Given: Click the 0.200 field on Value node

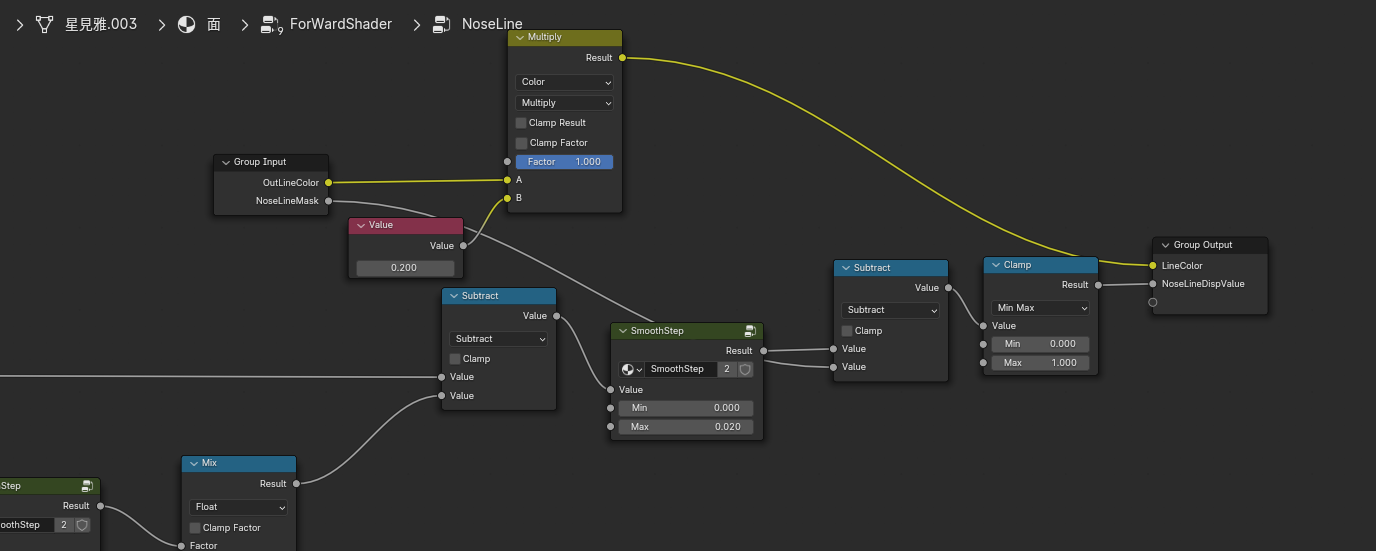Looking at the screenshot, I should 405,268.
